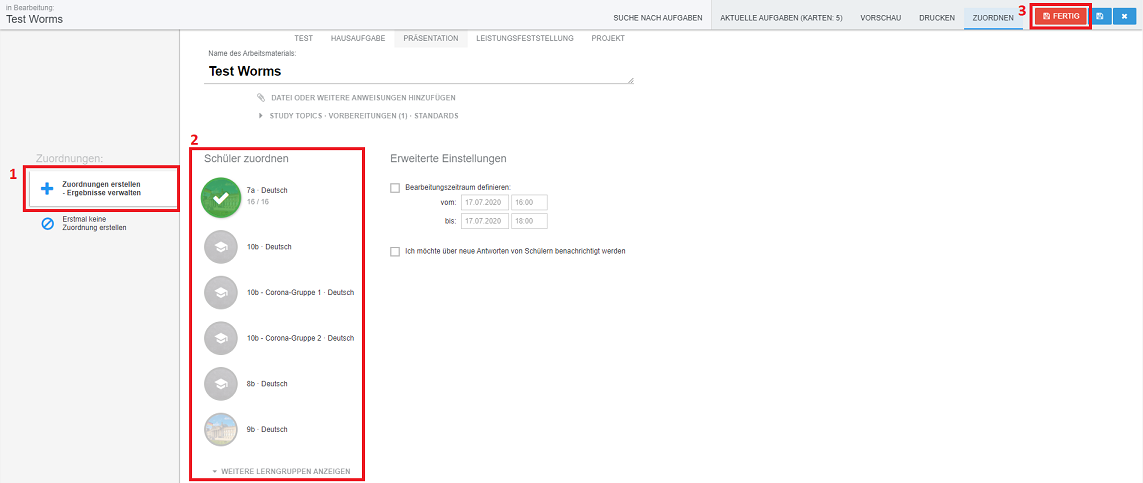Image resolution: width=1143 pixels, height=483 pixels.
Task: Expand Study Topics Vorbereitungen Standards section
Action: point(359,115)
